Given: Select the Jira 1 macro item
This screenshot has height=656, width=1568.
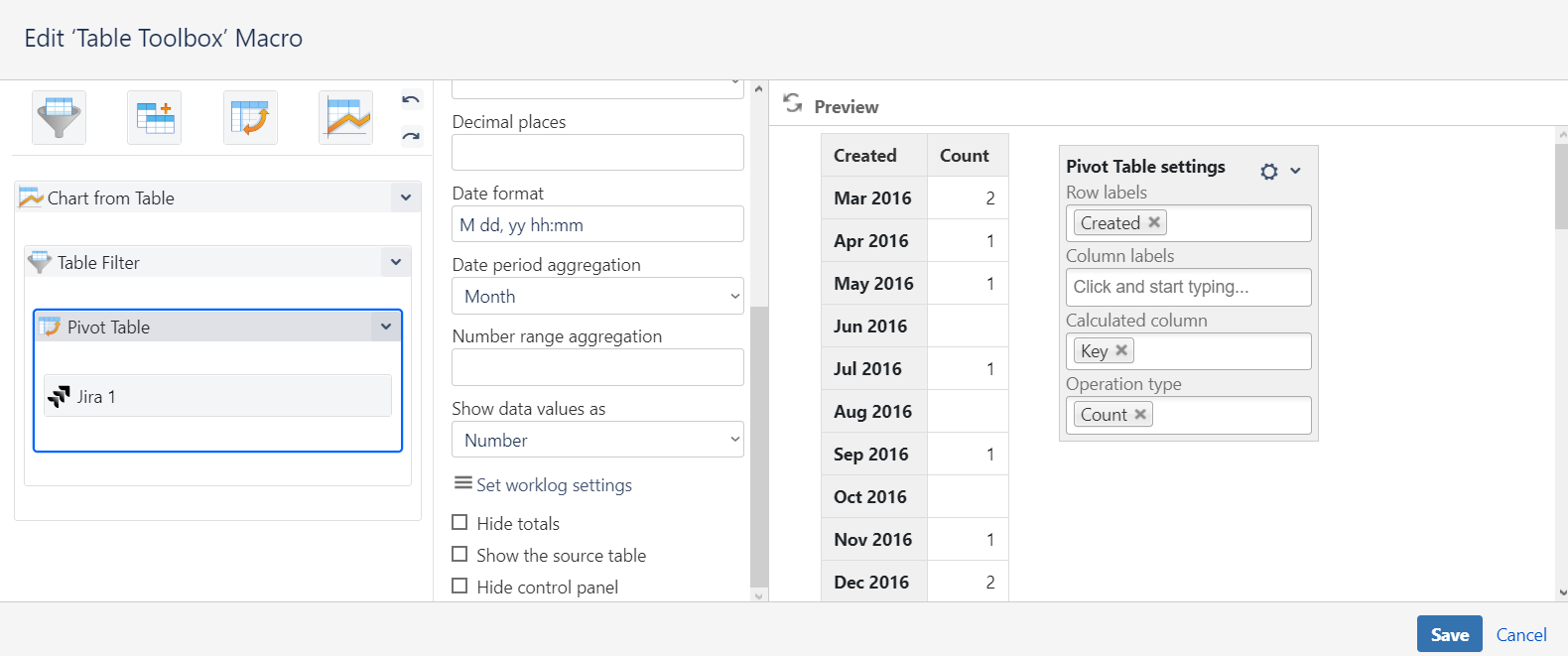Looking at the screenshot, I should tap(217, 396).
